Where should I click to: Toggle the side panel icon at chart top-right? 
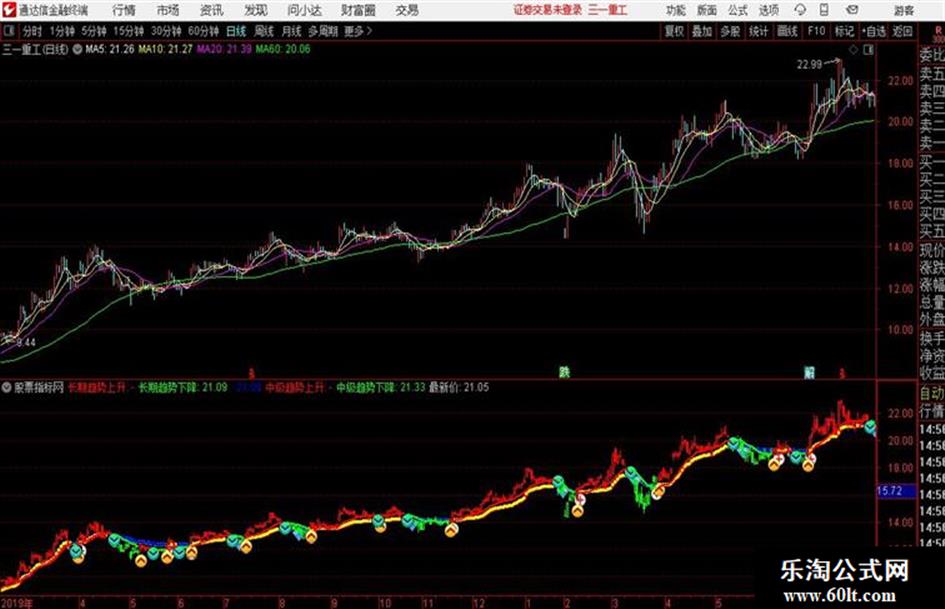click(868, 50)
